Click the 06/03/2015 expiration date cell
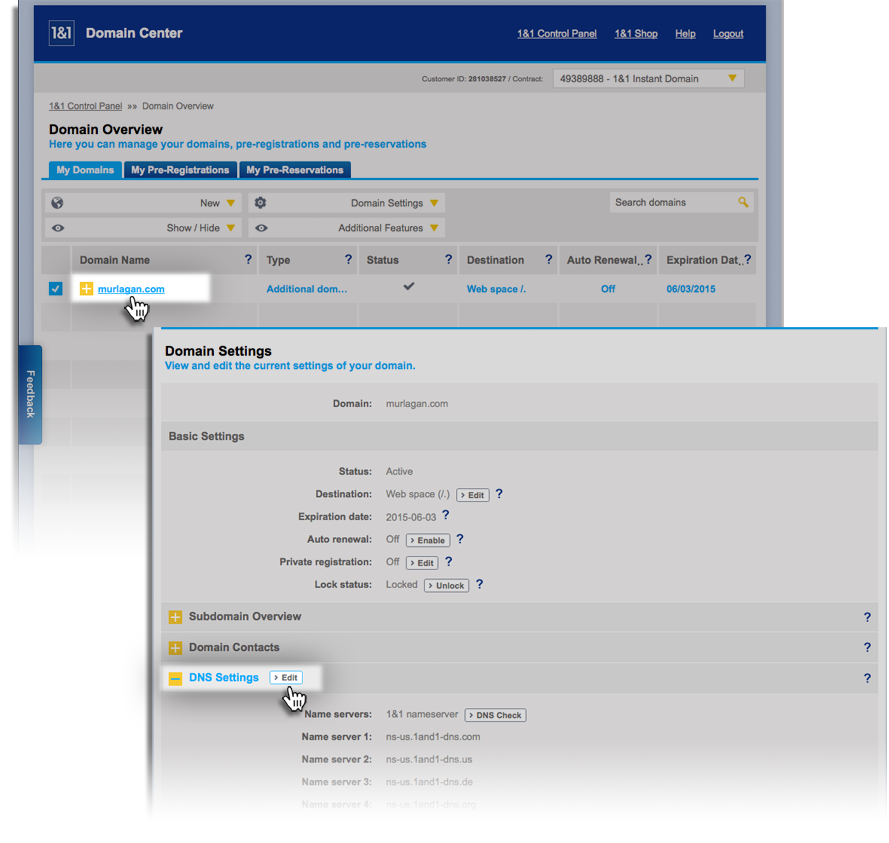This screenshot has height=843, width=889. coord(691,289)
